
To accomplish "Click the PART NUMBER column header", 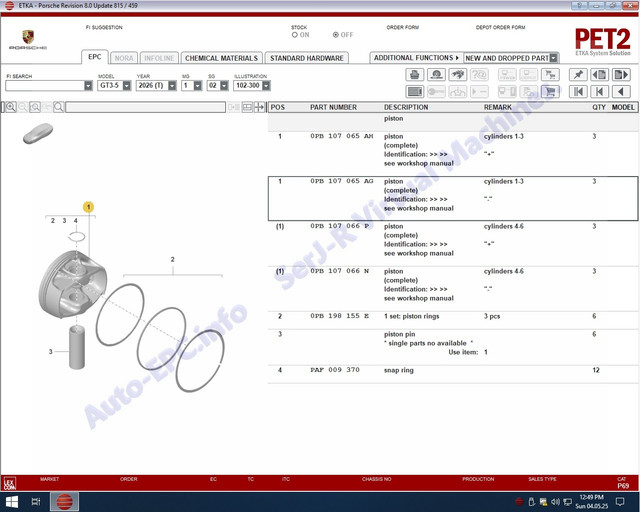I will pyautogui.click(x=333, y=107).
